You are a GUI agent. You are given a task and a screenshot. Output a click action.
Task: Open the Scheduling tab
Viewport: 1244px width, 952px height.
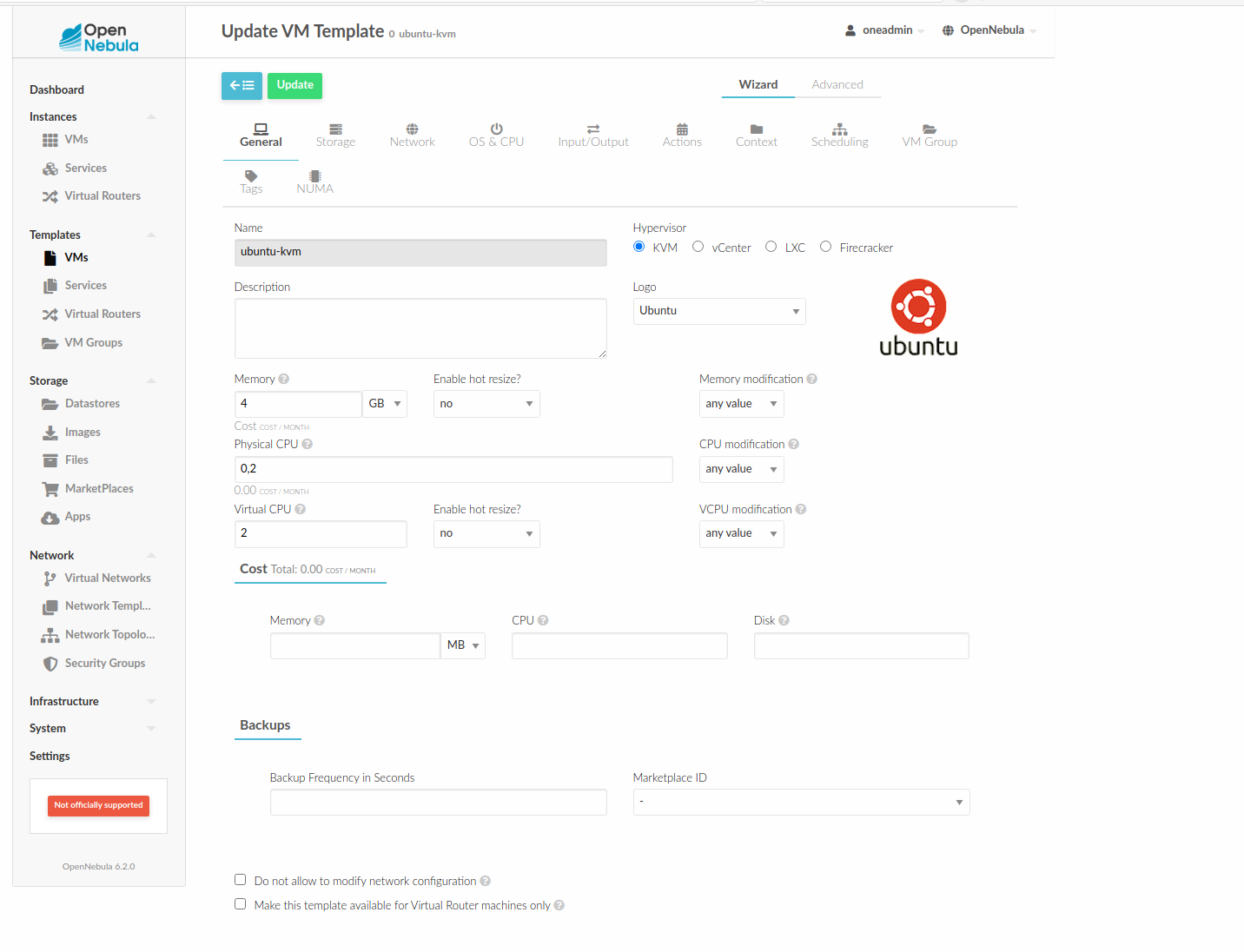(x=839, y=136)
